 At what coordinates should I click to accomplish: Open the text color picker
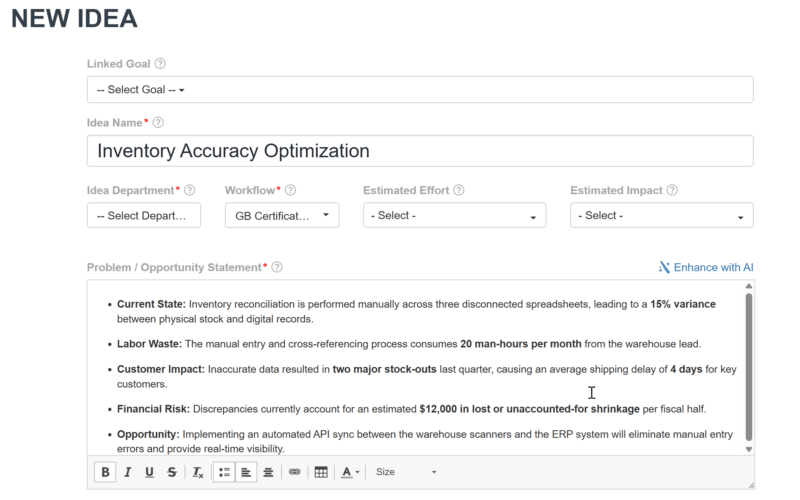(x=350, y=472)
